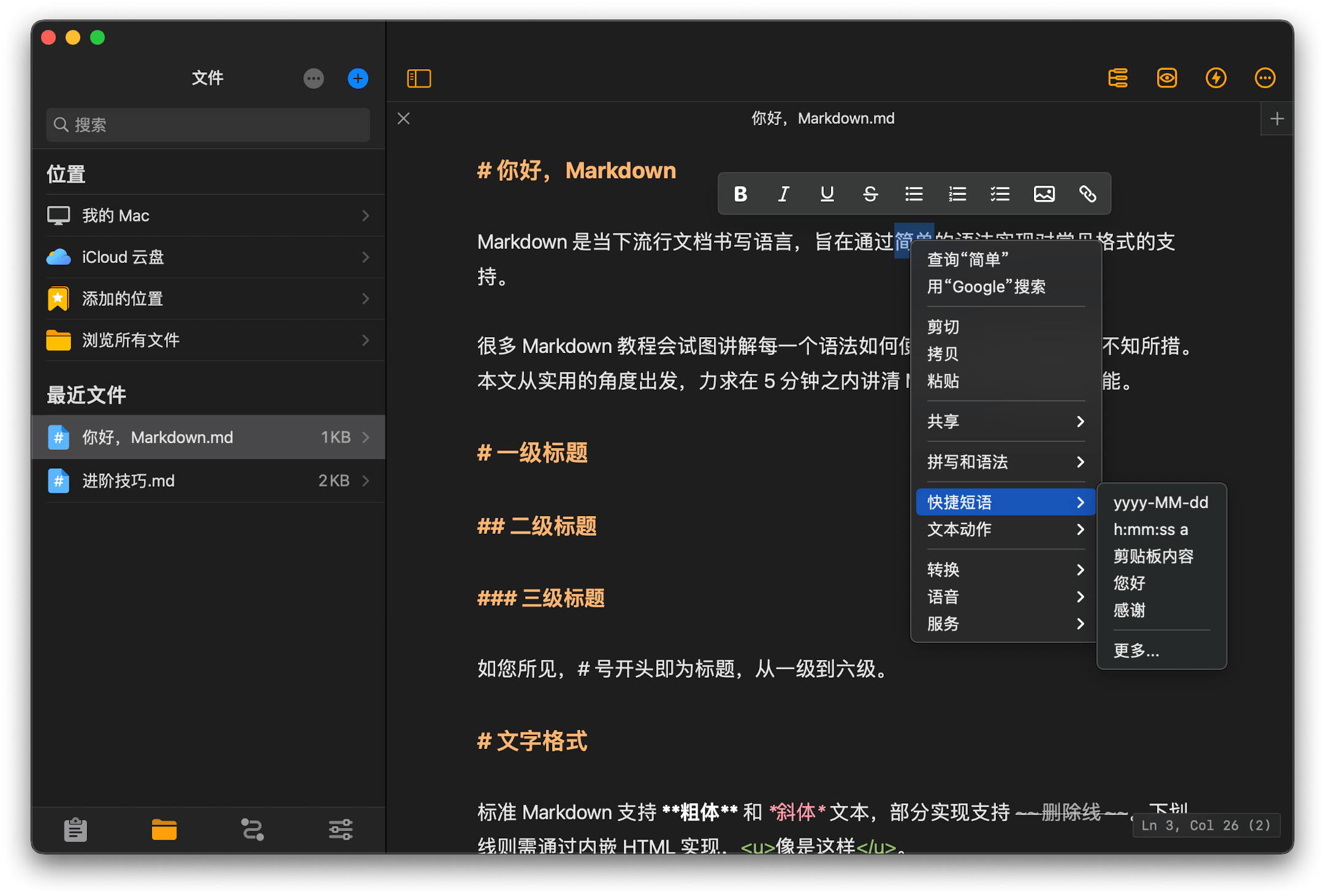Screen dimensions: 1325x896
Task: Click the 你好，Markdown.md tab title
Action: pos(823,118)
